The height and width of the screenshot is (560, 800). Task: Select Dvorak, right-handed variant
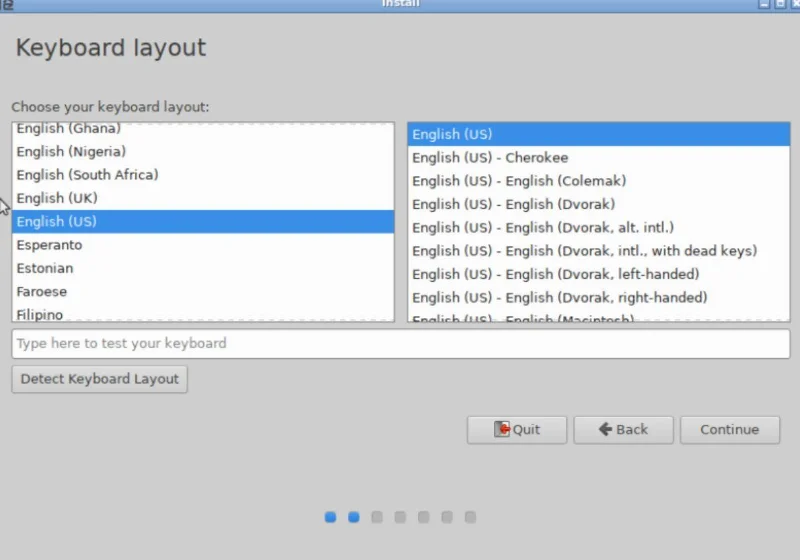tap(598, 298)
